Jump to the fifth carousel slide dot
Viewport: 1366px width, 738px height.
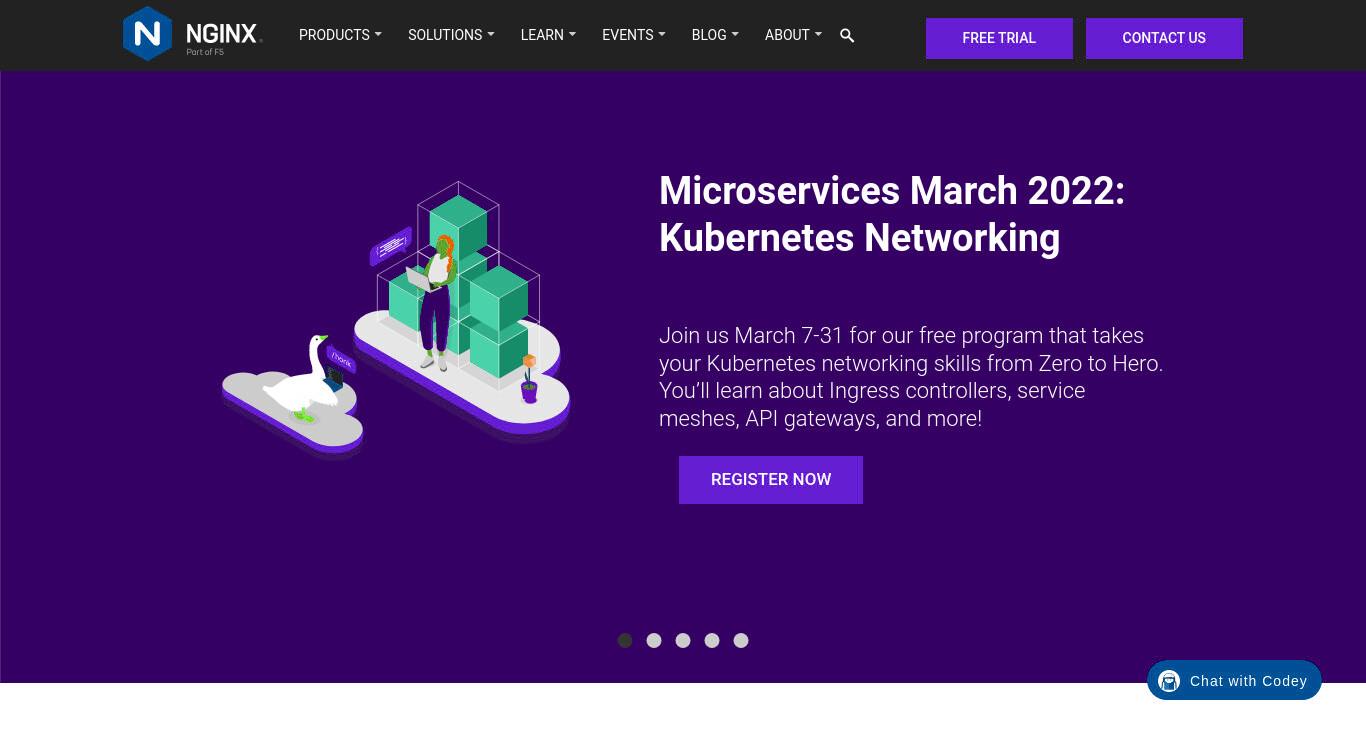pyautogui.click(x=741, y=640)
